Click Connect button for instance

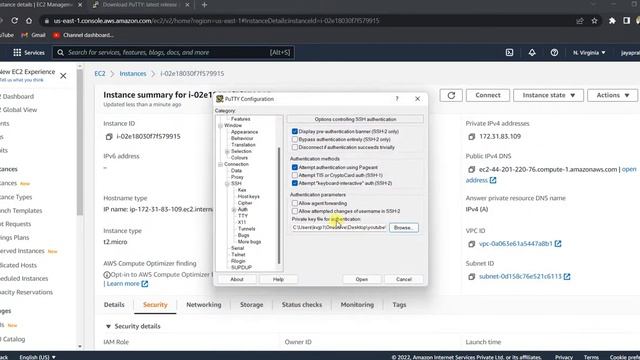click(x=488, y=95)
